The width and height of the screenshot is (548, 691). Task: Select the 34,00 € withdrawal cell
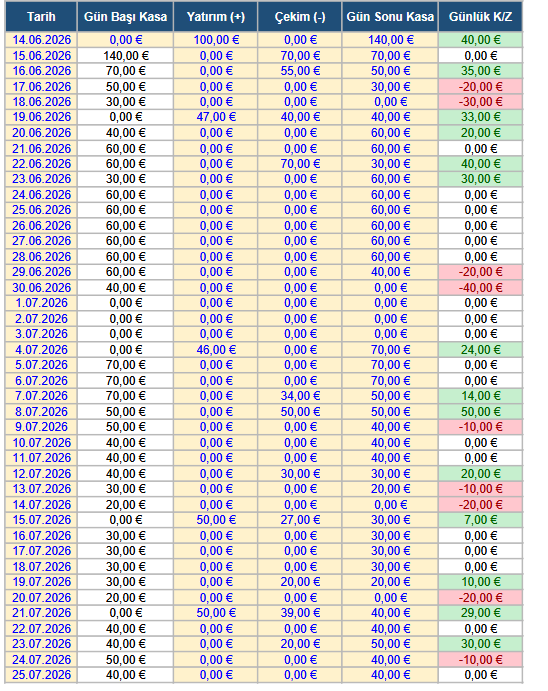tap(300, 396)
